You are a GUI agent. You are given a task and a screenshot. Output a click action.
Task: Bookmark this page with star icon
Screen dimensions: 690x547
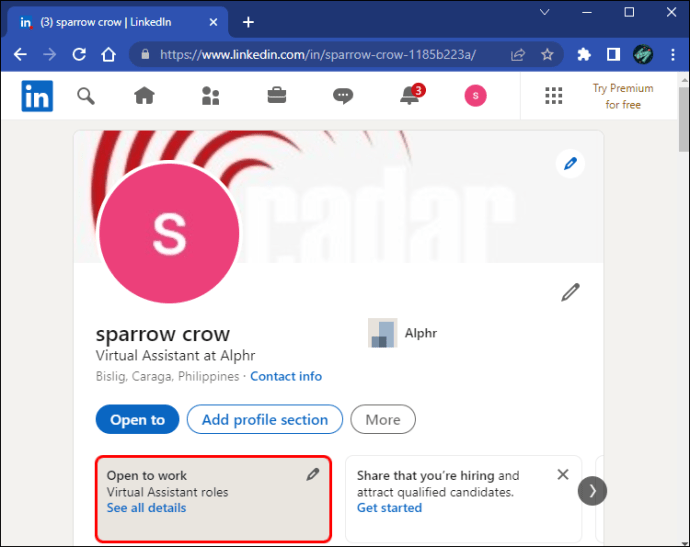point(547,55)
